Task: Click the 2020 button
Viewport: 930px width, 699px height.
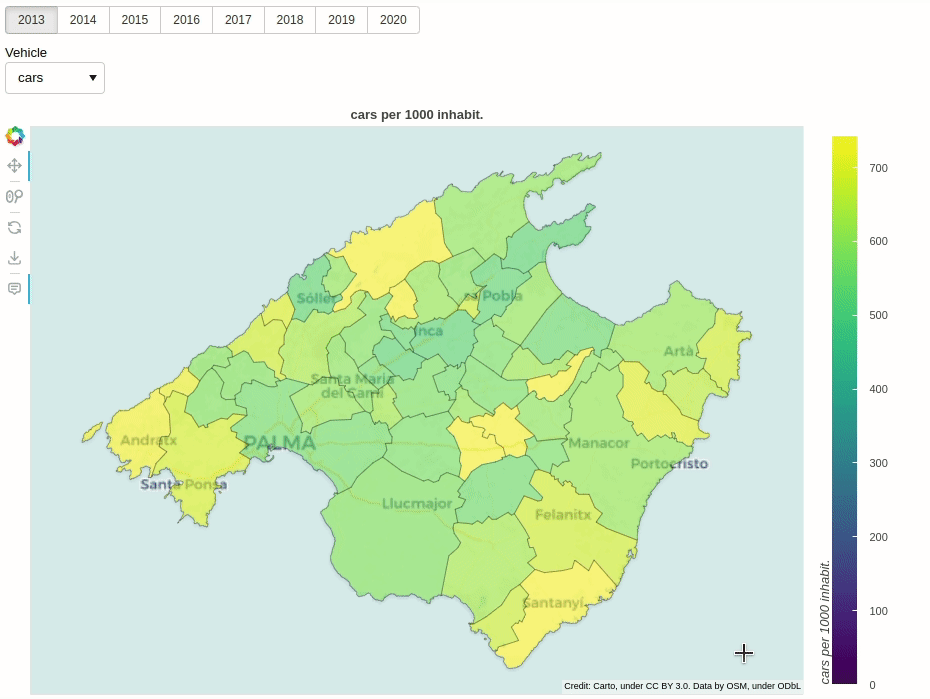Action: pos(393,19)
